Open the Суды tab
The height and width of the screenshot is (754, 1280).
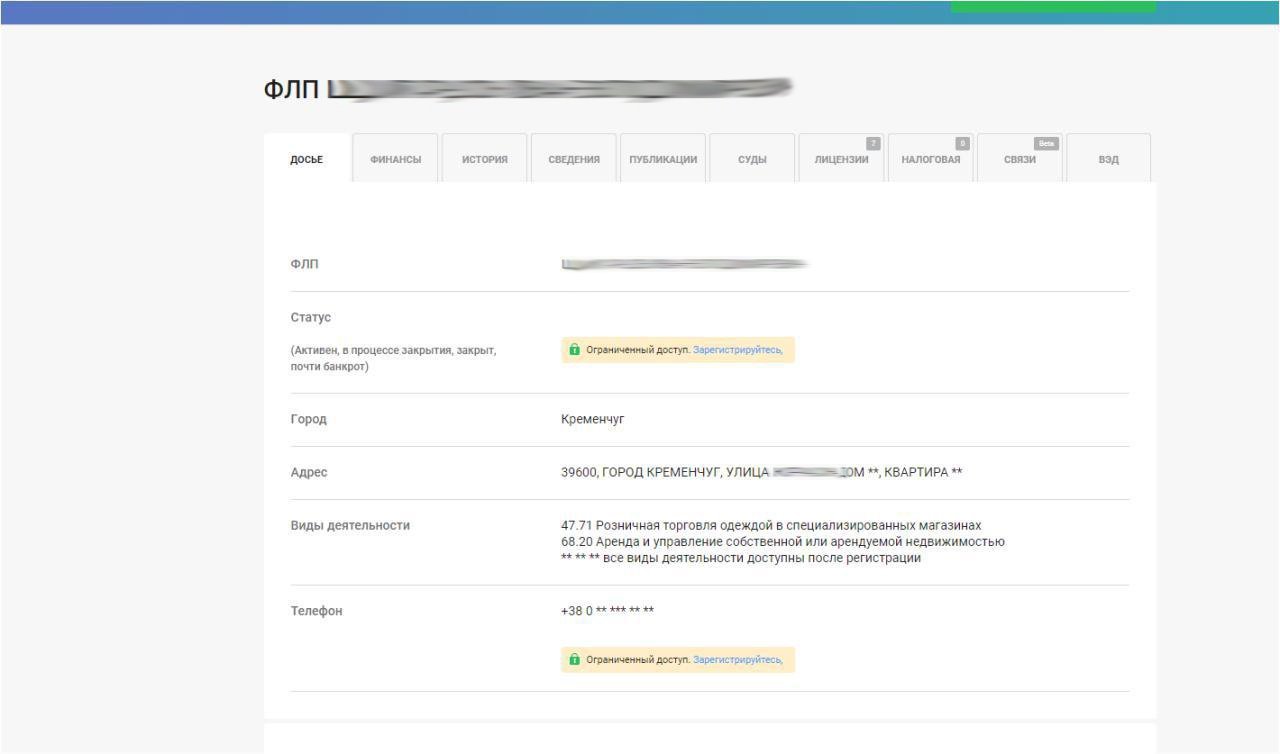click(x=751, y=160)
